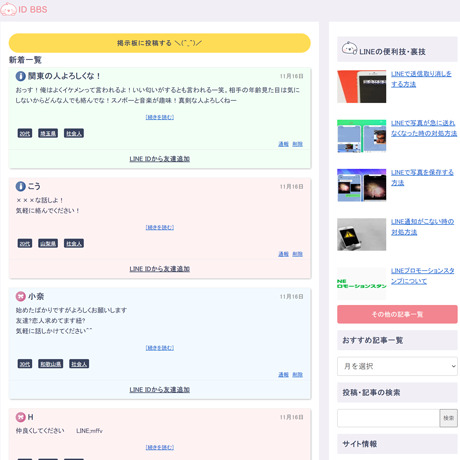Click female ribbon icon beside 小奈
The width and height of the screenshot is (460, 460).
pyautogui.click(x=20, y=296)
